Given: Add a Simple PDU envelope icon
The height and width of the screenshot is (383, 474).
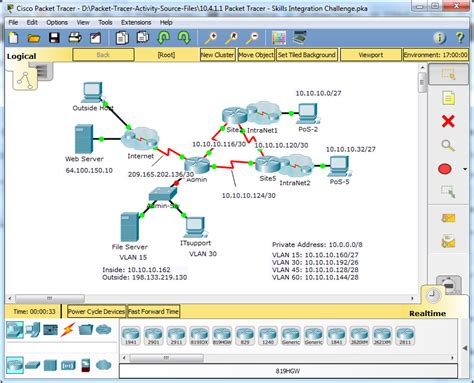Looking at the screenshot, I should click(448, 218).
